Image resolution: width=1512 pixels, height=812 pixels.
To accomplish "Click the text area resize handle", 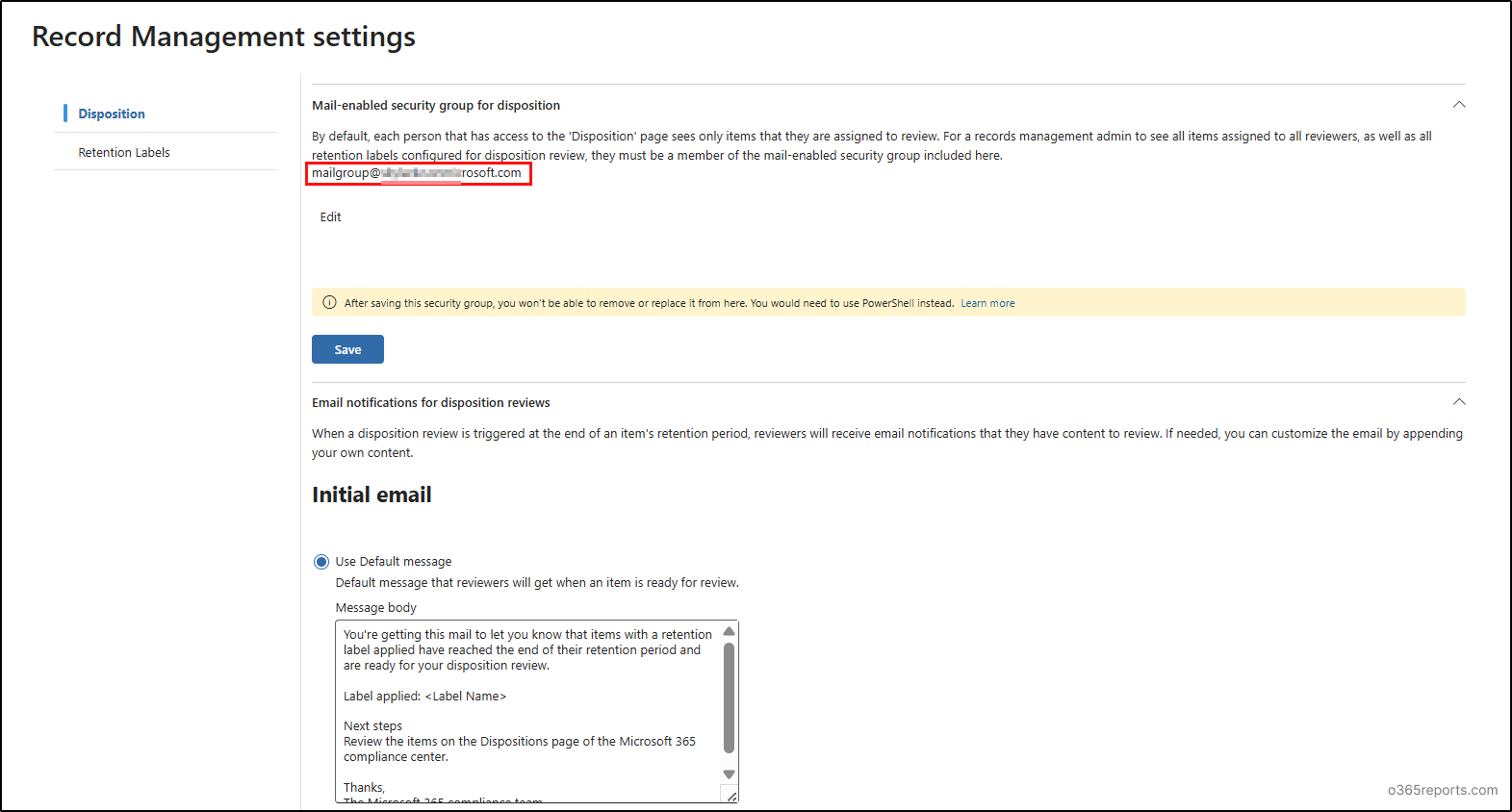I will pos(731,796).
